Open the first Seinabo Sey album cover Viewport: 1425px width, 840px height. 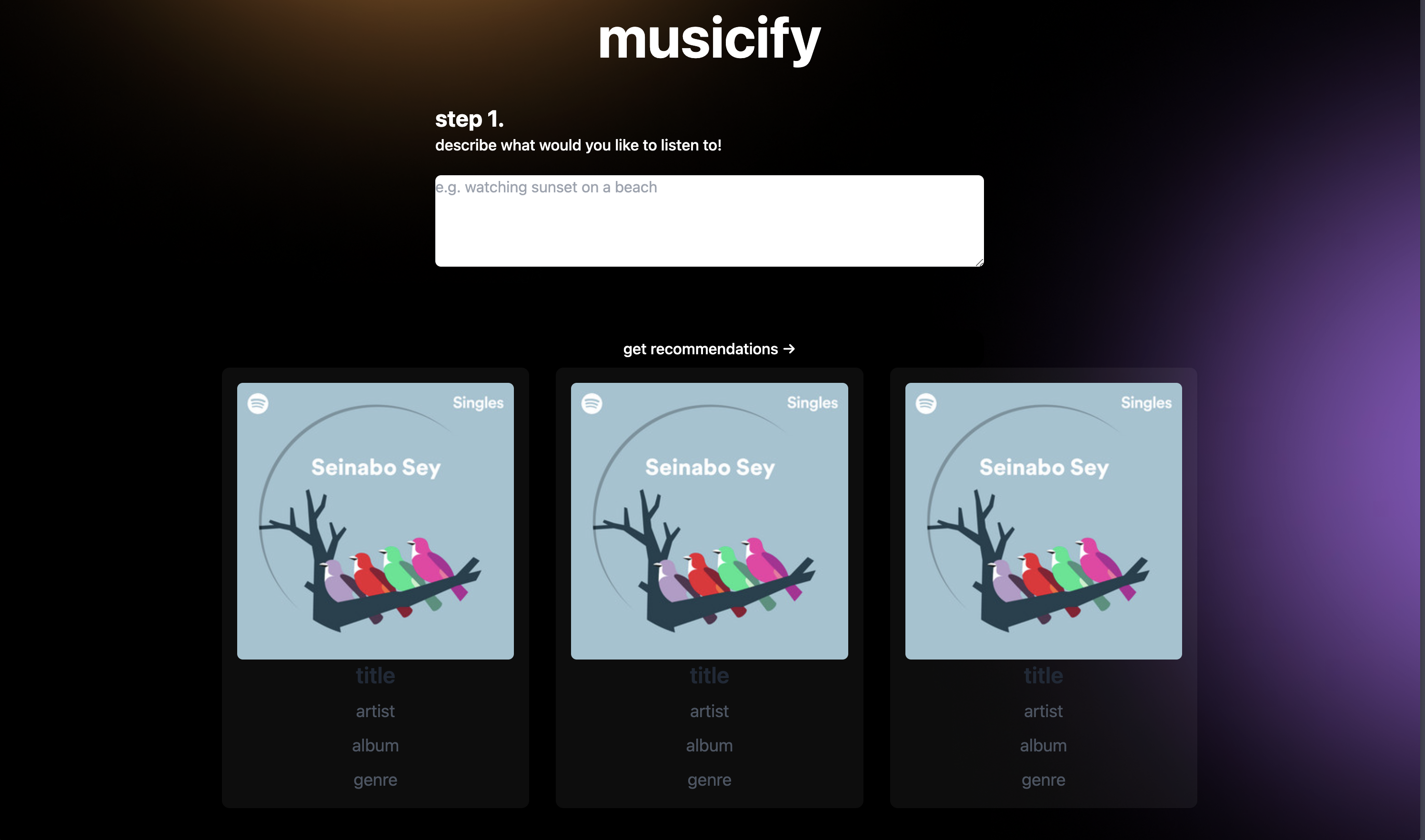(x=375, y=521)
